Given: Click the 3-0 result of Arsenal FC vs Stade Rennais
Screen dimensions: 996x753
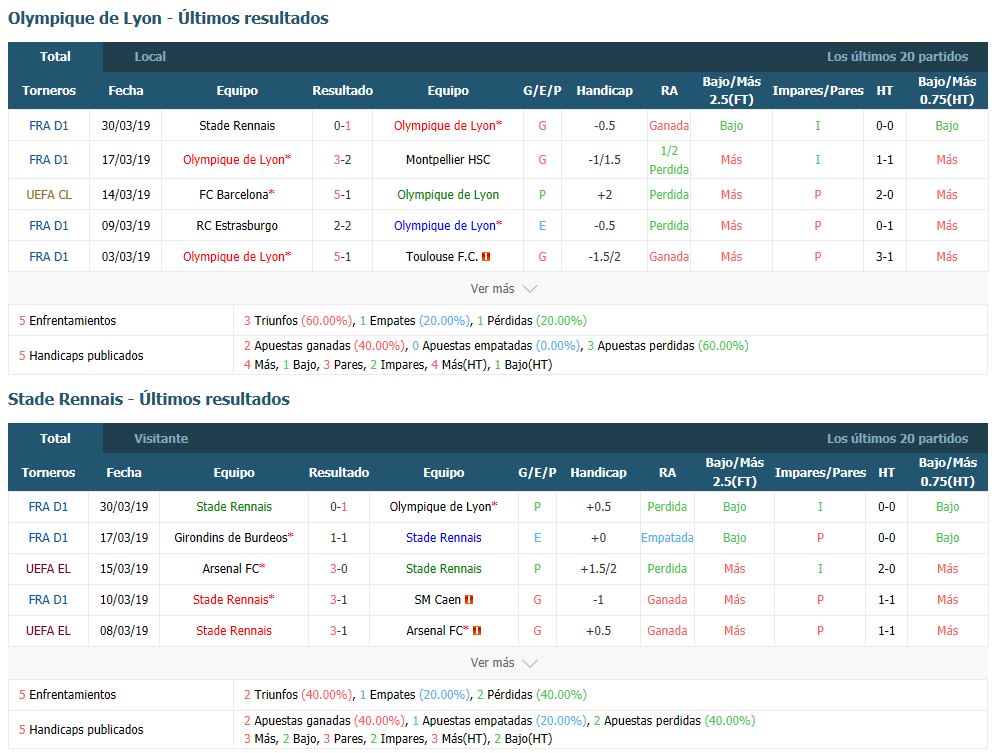Looking at the screenshot, I should coord(339,569).
